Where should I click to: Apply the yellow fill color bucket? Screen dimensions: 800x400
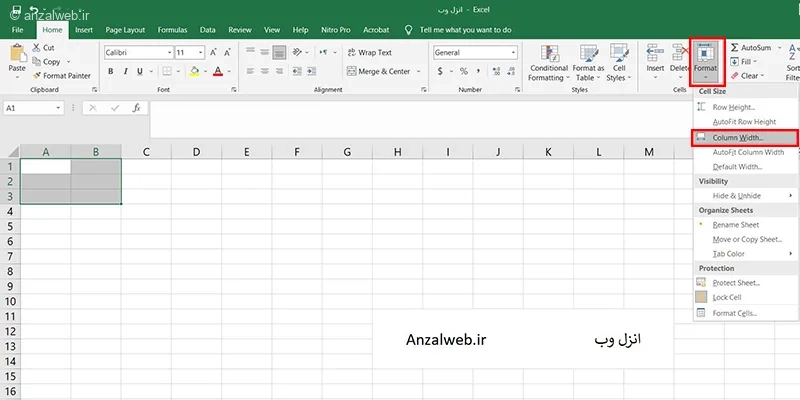pos(194,71)
